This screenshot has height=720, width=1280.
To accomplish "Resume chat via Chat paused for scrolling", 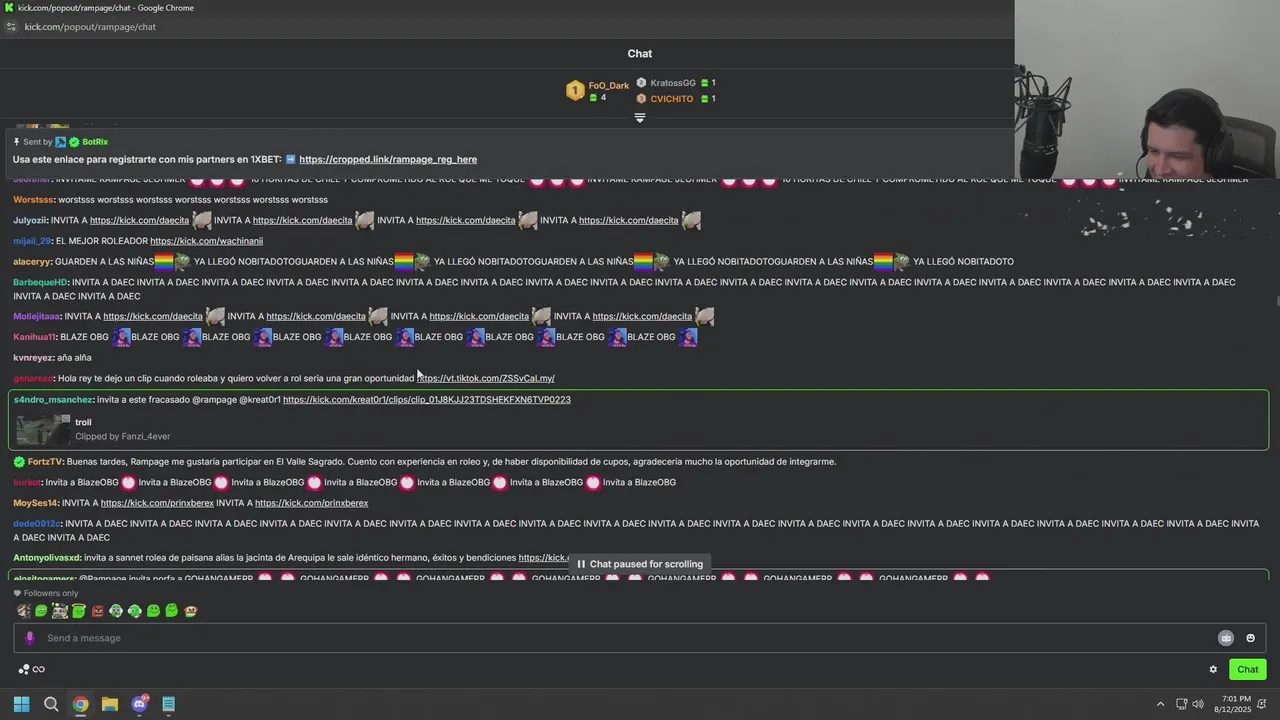I will 640,564.
